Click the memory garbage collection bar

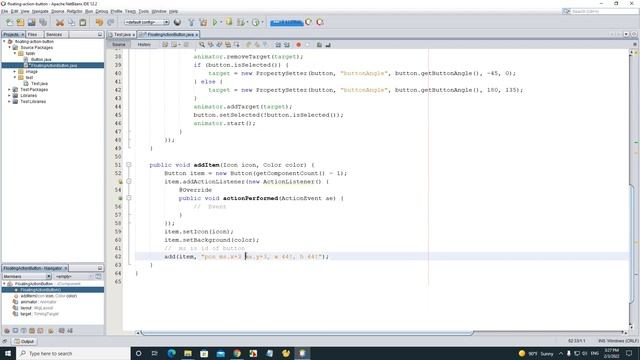(x=287, y=22)
